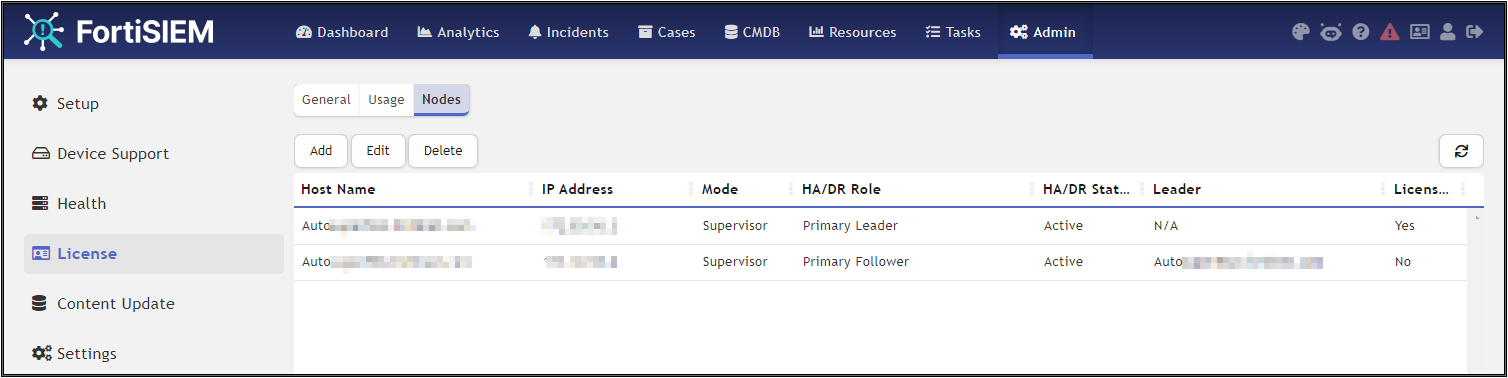This screenshot has width=1508, height=378.
Task: Select the Primary Follower node row
Action: coord(881,262)
